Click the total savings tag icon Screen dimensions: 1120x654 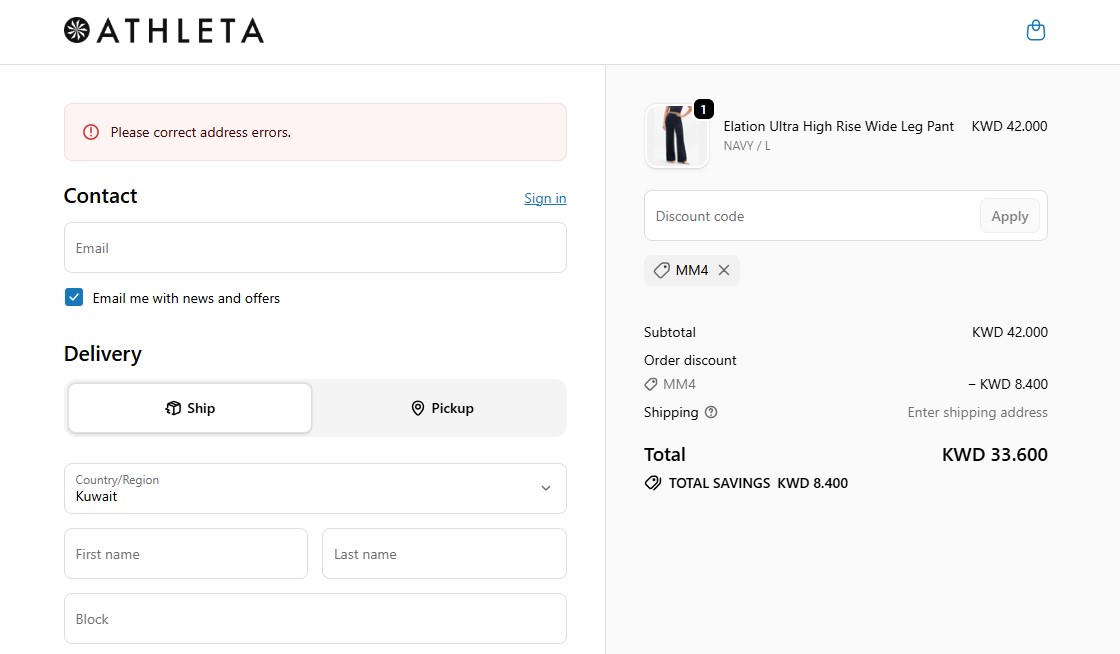(x=652, y=483)
